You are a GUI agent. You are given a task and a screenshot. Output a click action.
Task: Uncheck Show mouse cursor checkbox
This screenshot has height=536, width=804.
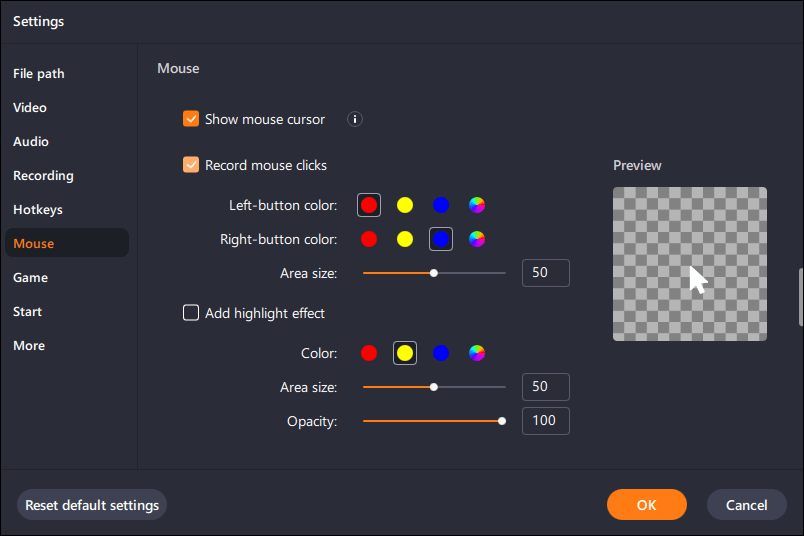pos(191,119)
